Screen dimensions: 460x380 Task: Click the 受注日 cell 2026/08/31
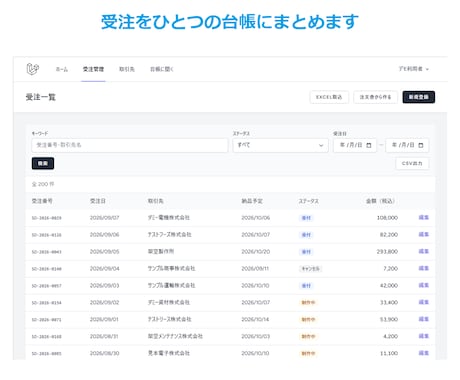(x=104, y=336)
